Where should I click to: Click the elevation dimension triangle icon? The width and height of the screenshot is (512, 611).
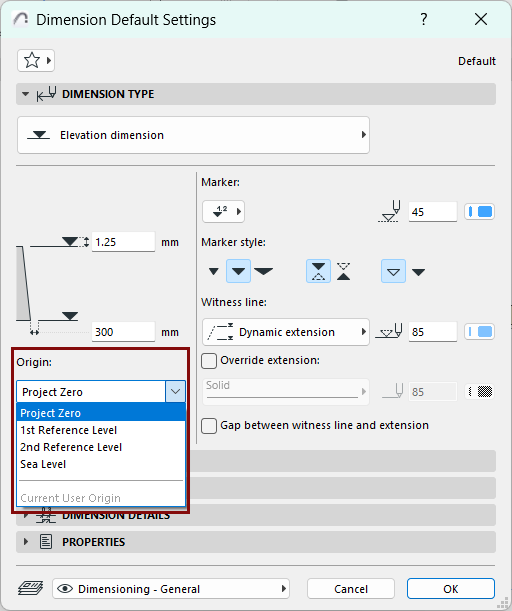(38, 135)
